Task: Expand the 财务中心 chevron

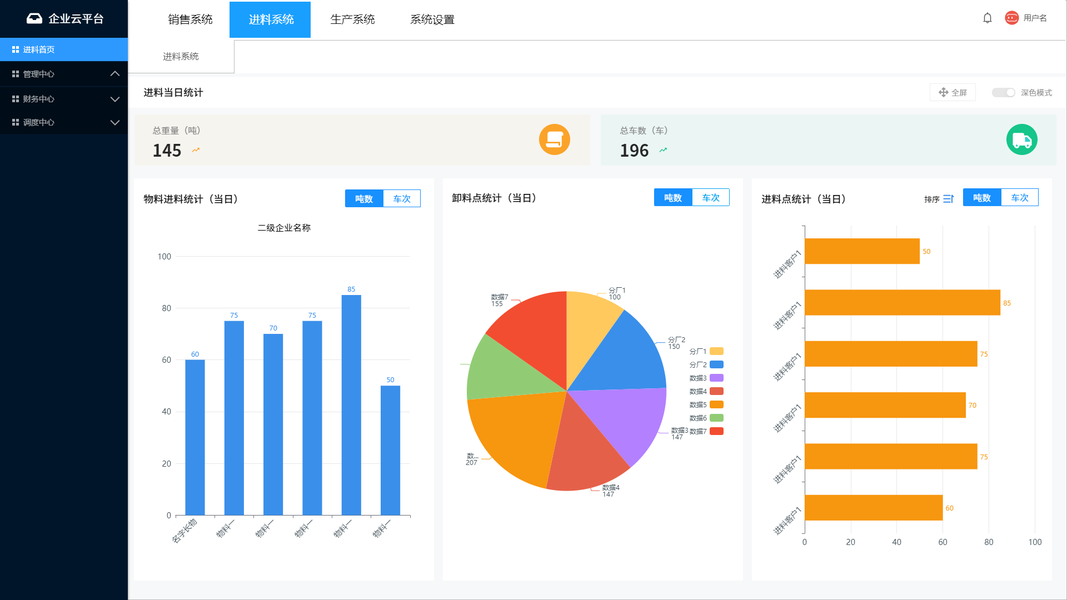Action: point(115,99)
